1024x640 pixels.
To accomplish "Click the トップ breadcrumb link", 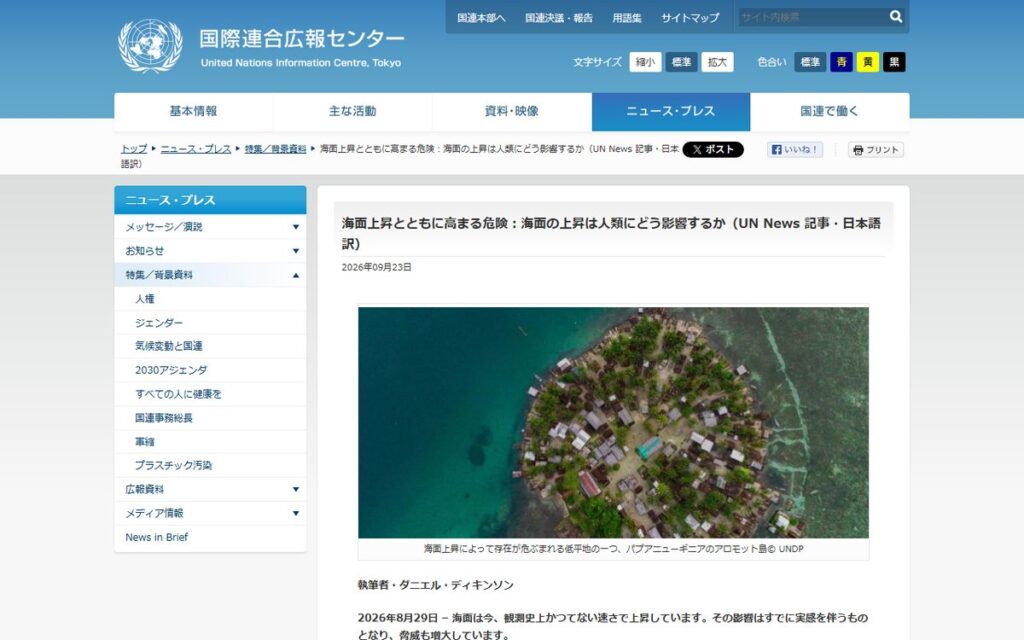I will click(134, 149).
